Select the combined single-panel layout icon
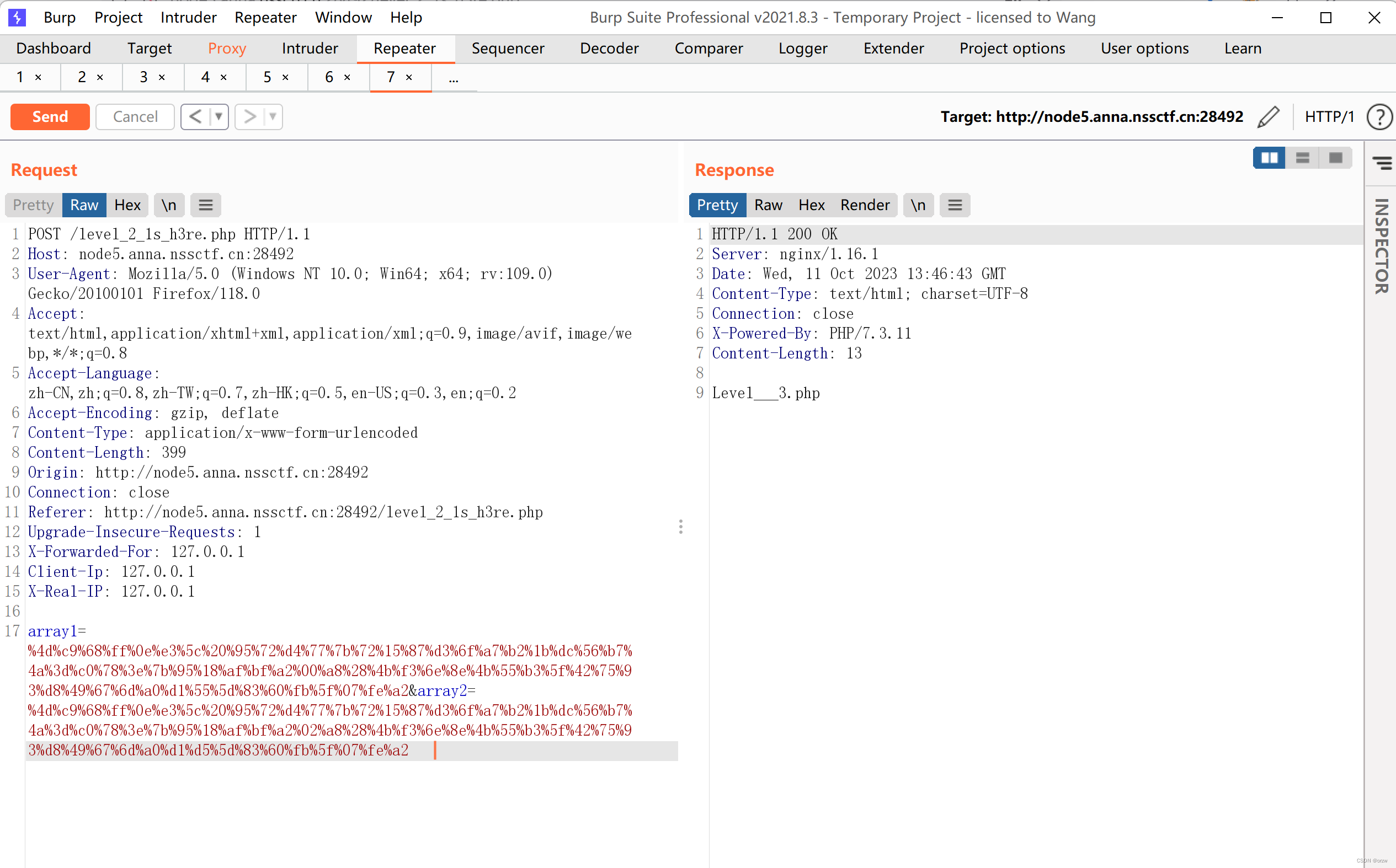The image size is (1396, 868). click(x=1336, y=158)
